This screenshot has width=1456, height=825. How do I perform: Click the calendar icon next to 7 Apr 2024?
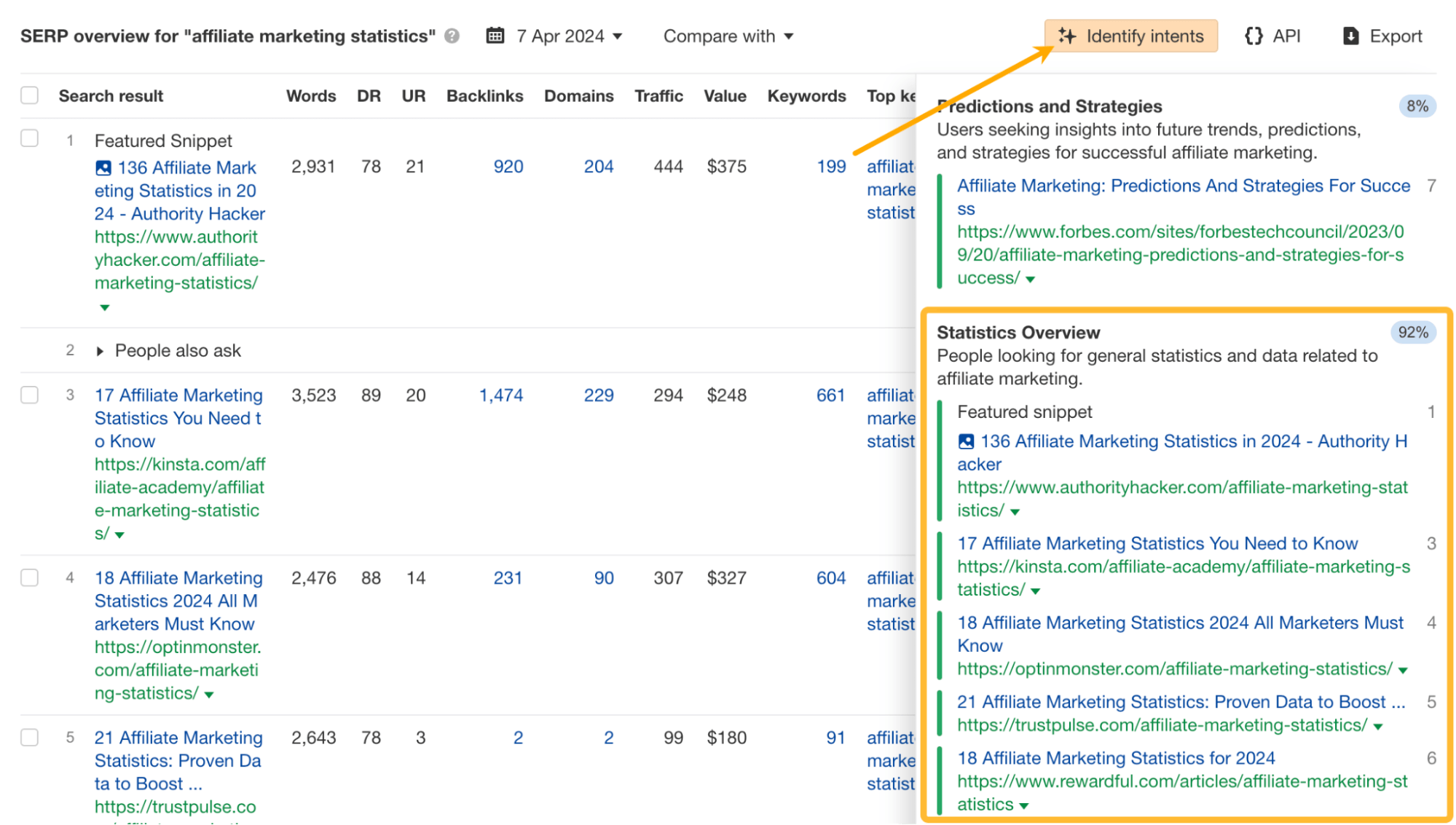pos(495,36)
